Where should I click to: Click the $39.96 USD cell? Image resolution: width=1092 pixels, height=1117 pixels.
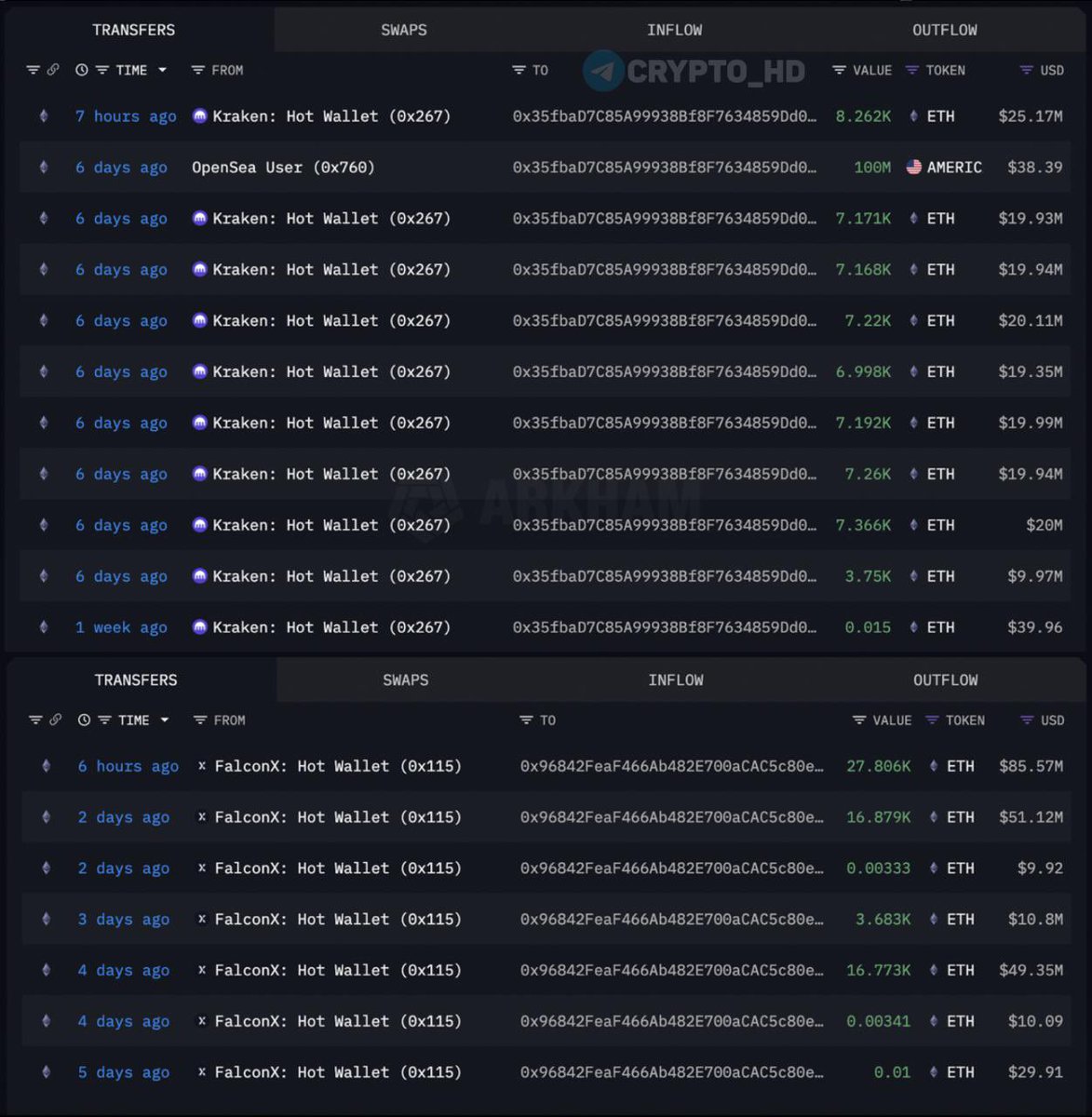coord(1035,627)
